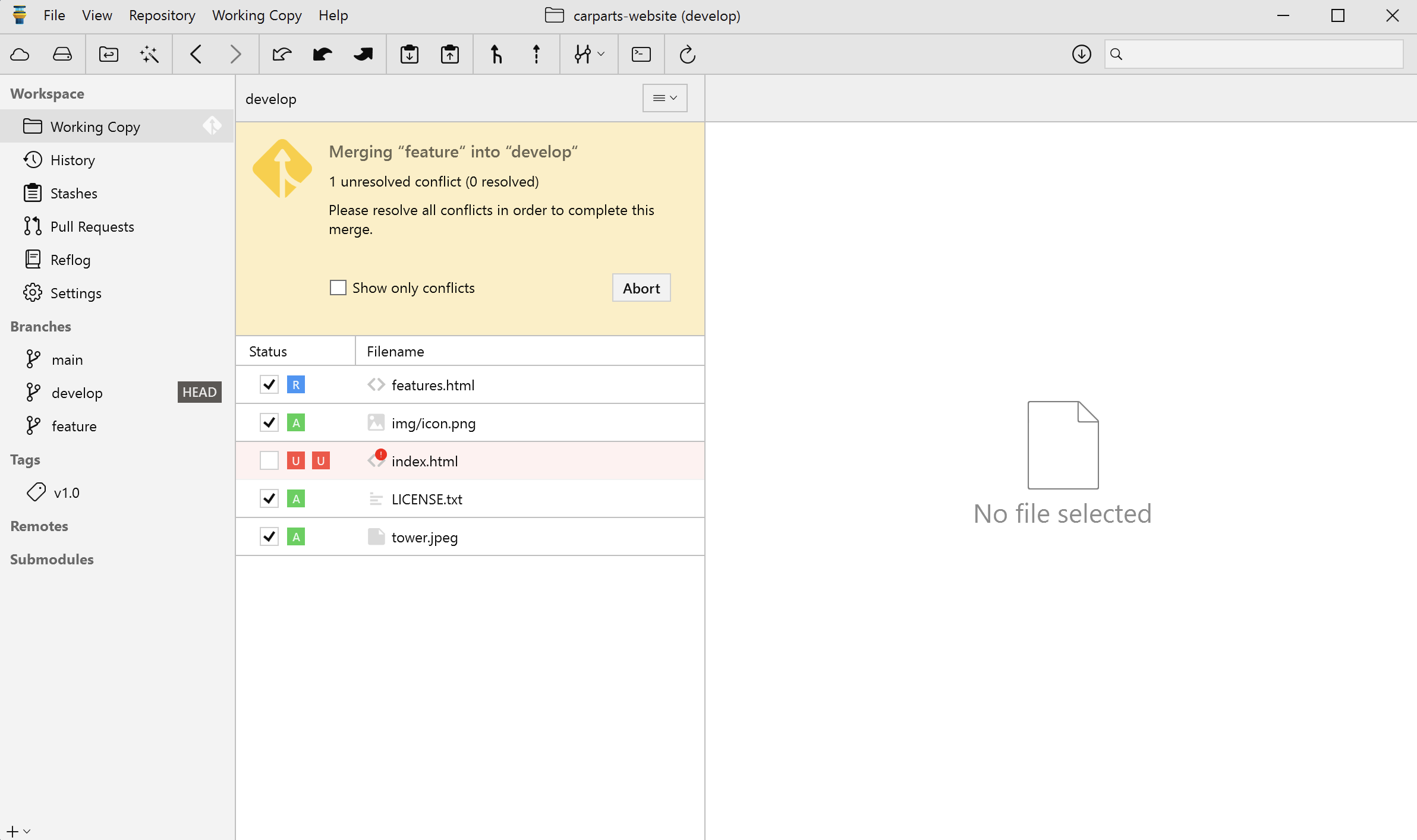Image resolution: width=1417 pixels, height=840 pixels.
Task: Click the Quick Actions magic wand icon
Action: [x=149, y=55]
